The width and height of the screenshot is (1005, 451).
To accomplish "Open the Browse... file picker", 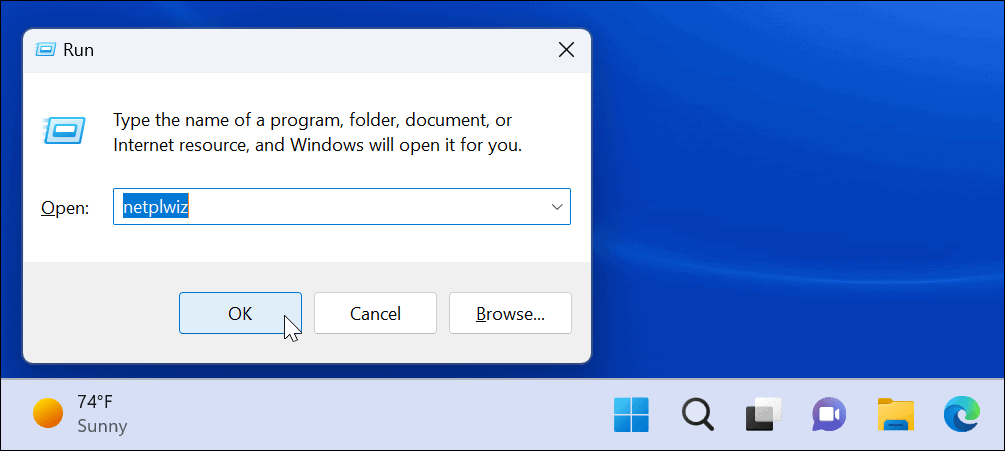I will coord(510,313).
